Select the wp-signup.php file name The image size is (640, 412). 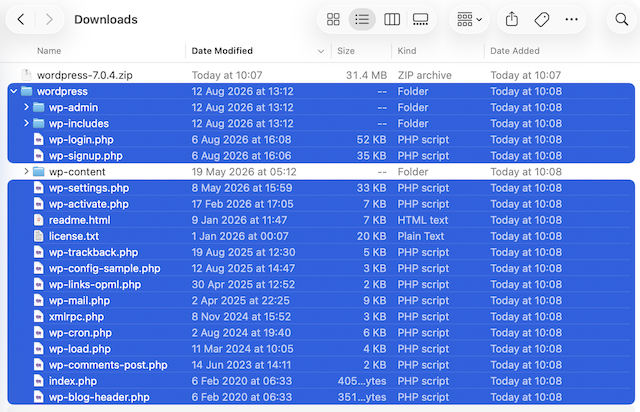click(86, 156)
